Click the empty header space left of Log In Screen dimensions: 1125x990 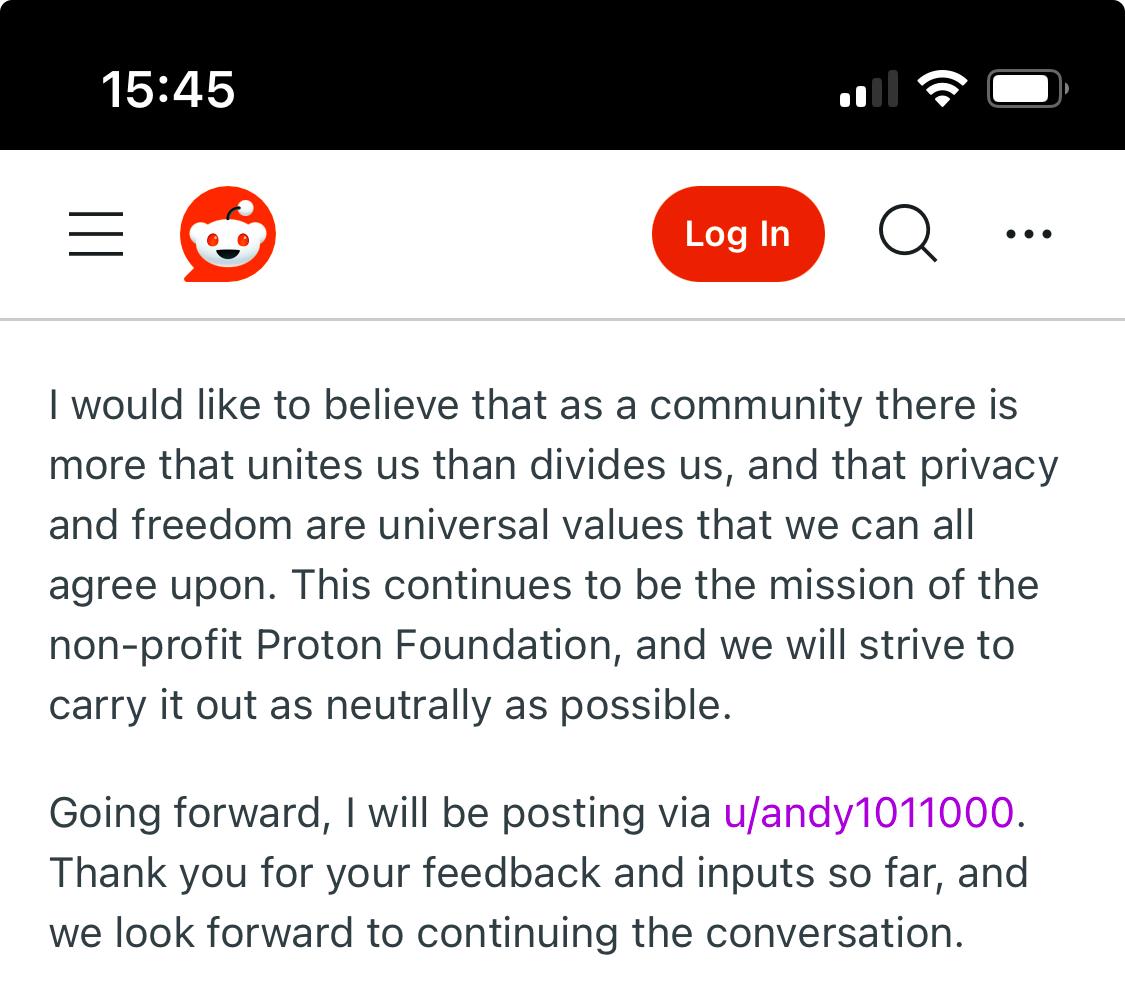pos(460,234)
